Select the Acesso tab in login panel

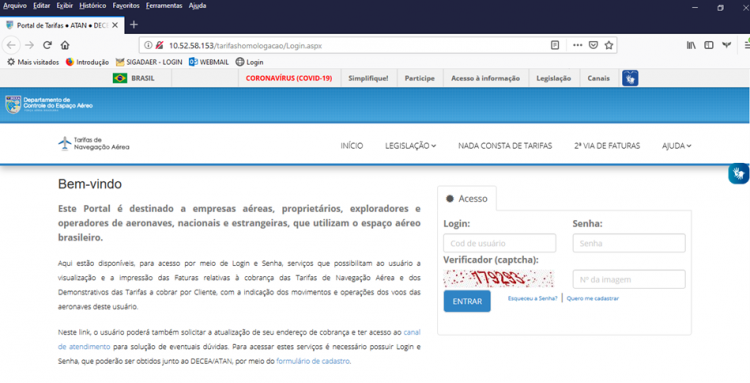coord(467,198)
